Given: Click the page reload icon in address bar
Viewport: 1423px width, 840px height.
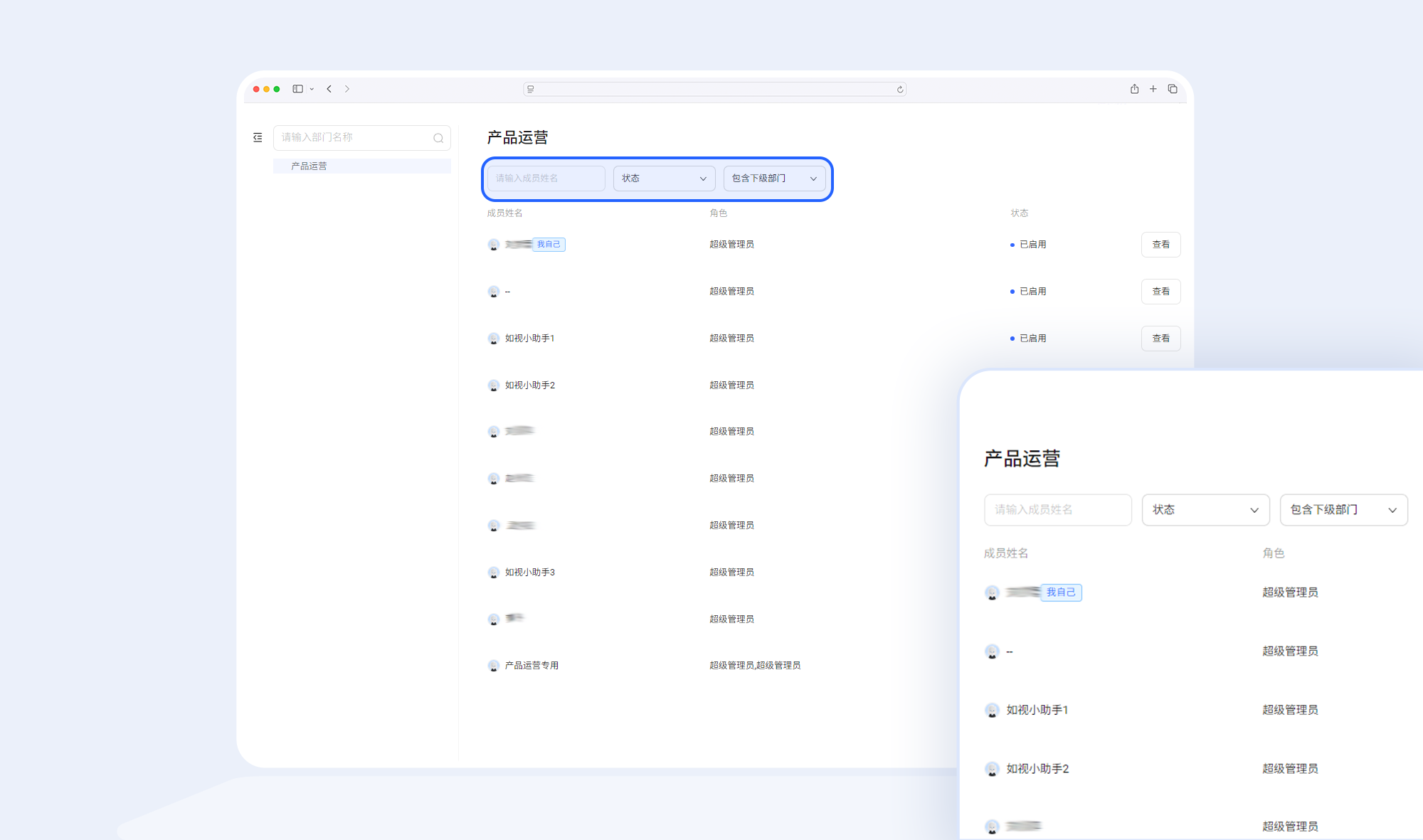Looking at the screenshot, I should (x=899, y=89).
